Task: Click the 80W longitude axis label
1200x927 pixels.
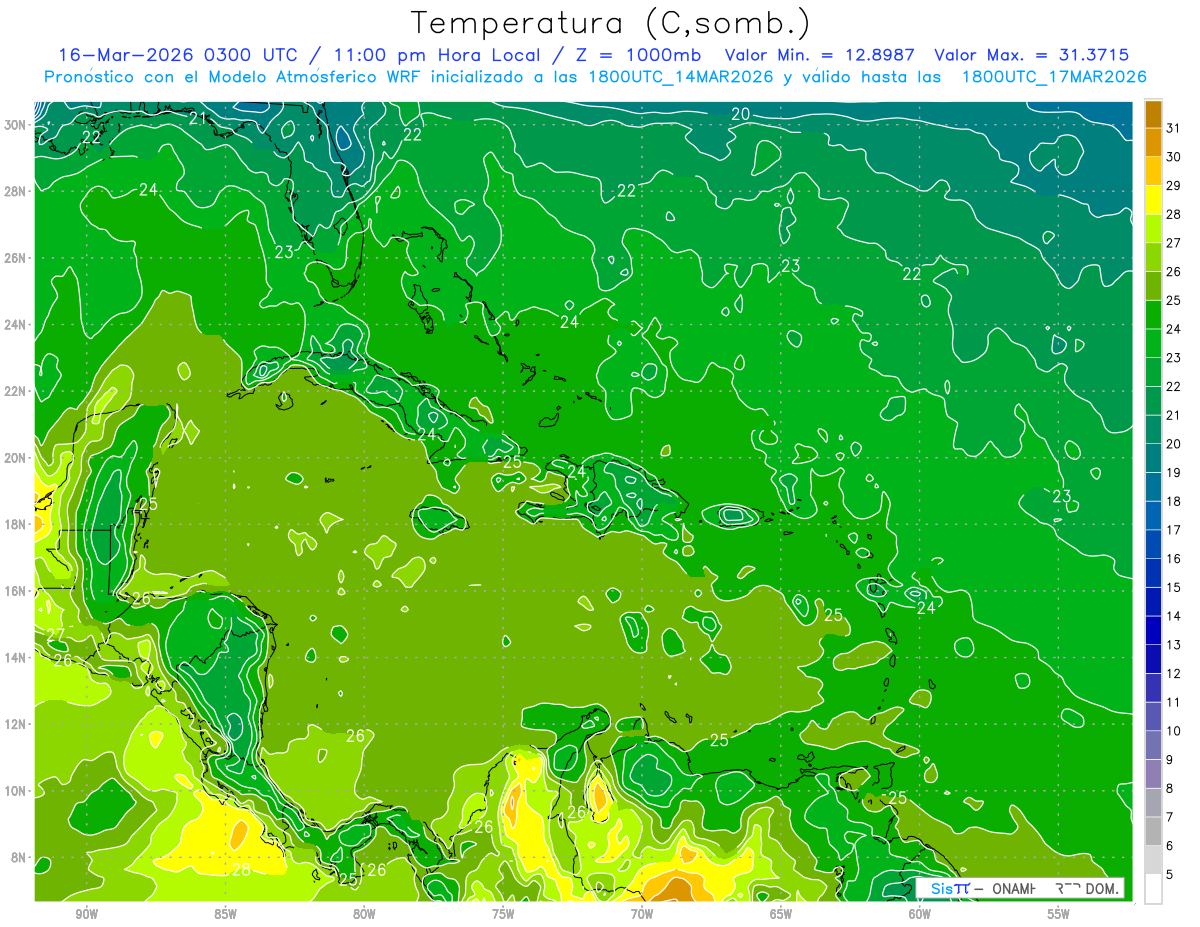Action: [364, 914]
